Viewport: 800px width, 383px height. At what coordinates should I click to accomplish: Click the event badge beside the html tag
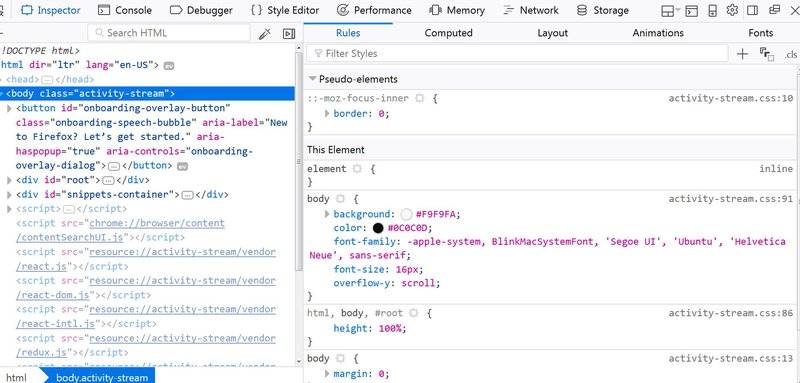169,66
